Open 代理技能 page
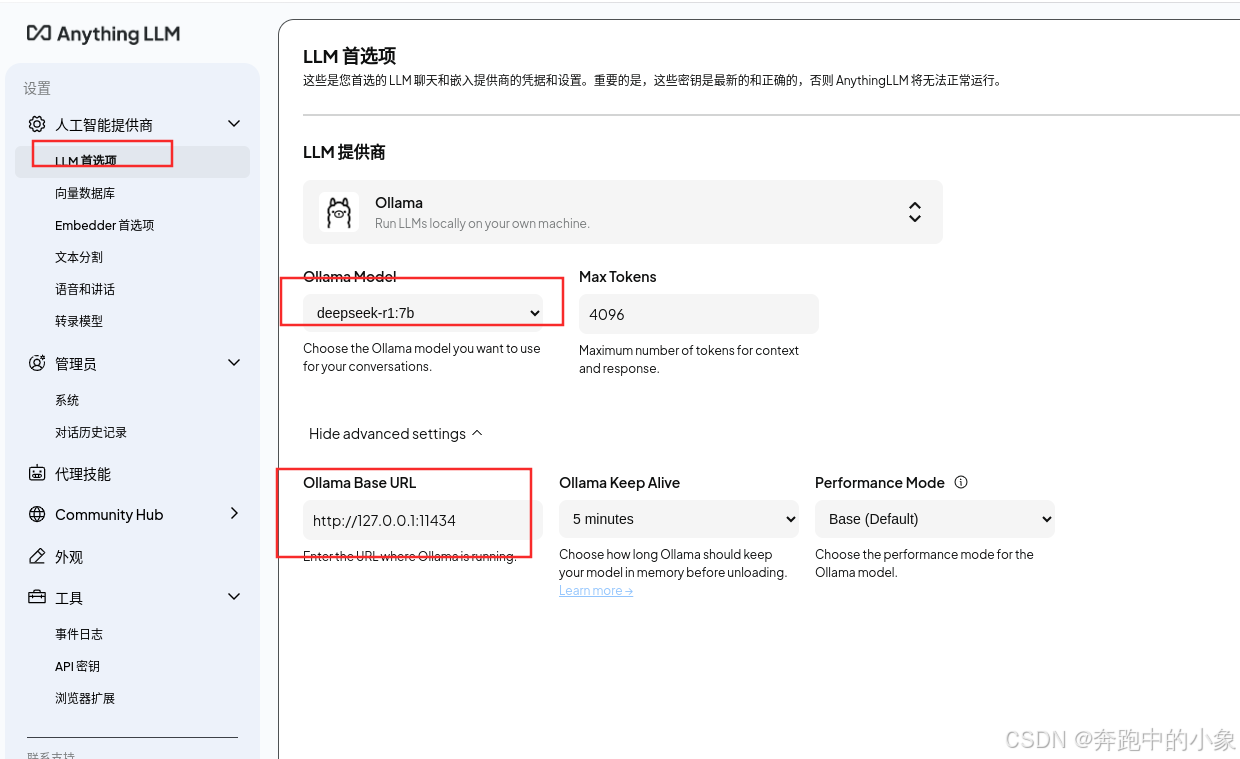The height and width of the screenshot is (759, 1240). point(83,474)
